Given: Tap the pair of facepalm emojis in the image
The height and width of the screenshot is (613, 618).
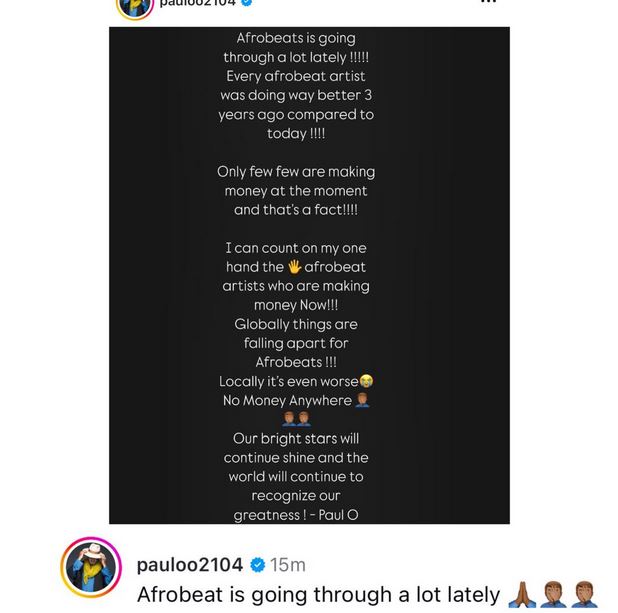Looking at the screenshot, I should pyautogui.click(x=296, y=419).
